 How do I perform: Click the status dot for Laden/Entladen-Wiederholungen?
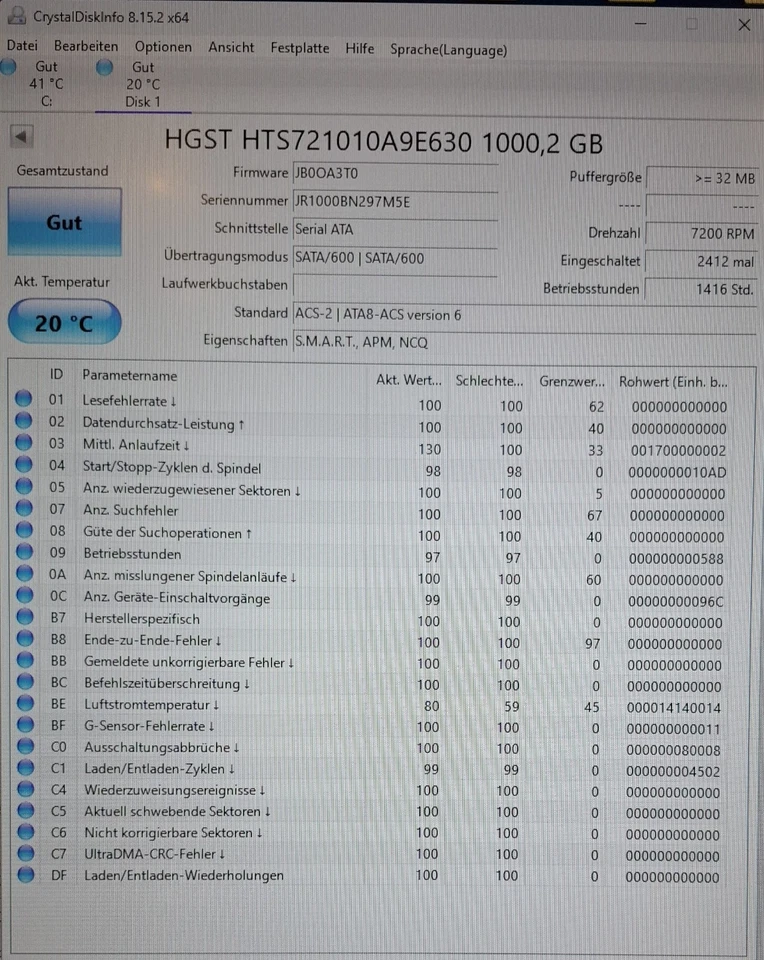pyautogui.click(x=26, y=874)
